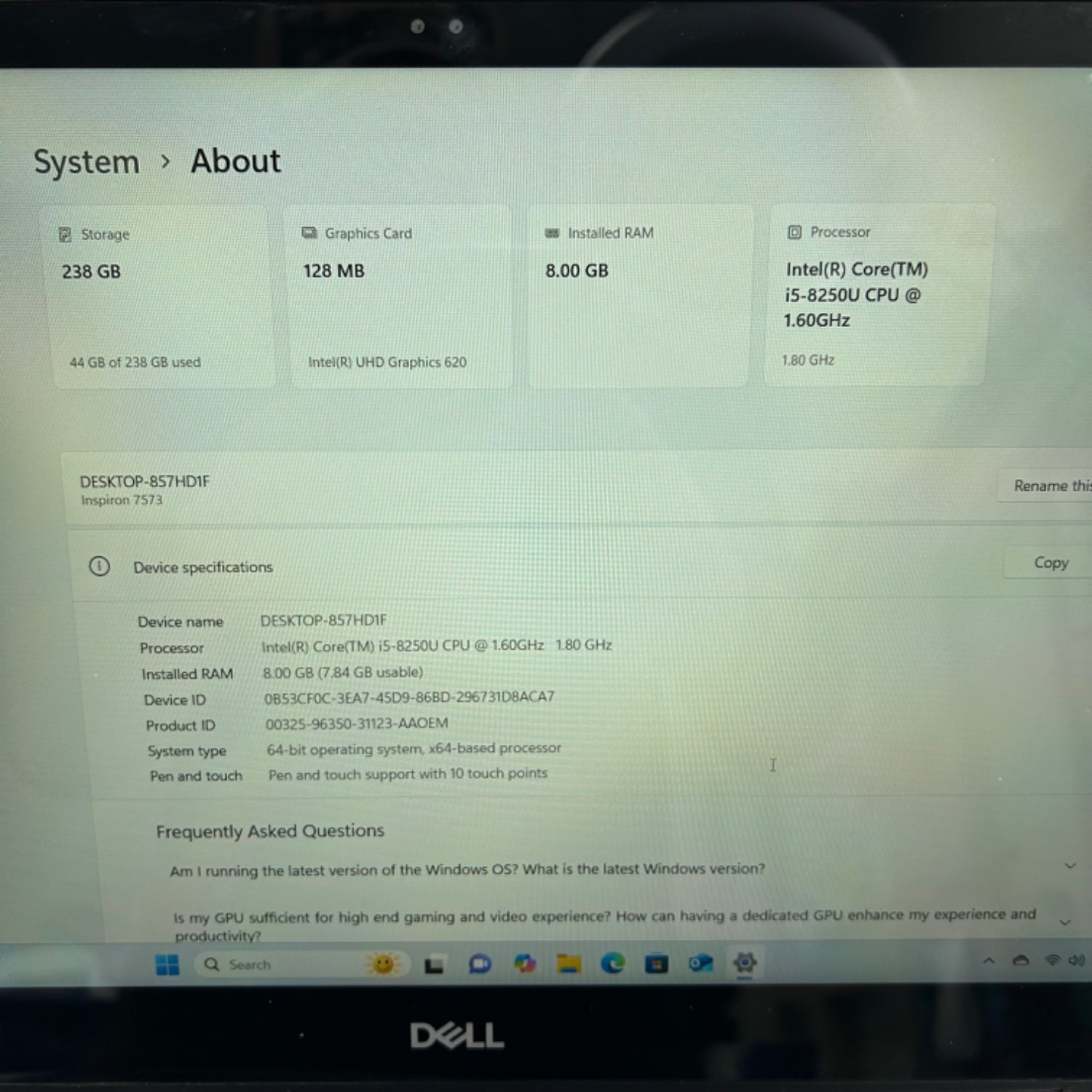Open Copilot from the taskbar
This screenshot has width=1092, height=1092.
coord(525,964)
